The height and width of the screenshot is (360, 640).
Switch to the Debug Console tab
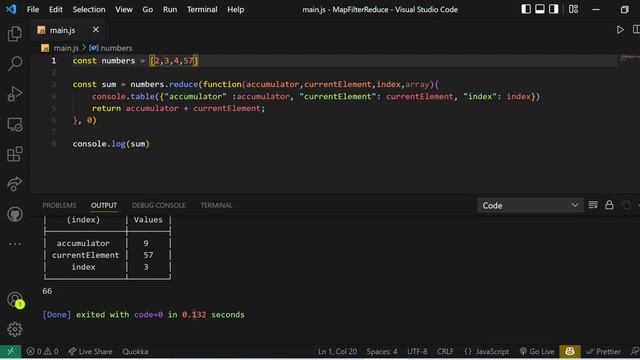pyautogui.click(x=158, y=205)
